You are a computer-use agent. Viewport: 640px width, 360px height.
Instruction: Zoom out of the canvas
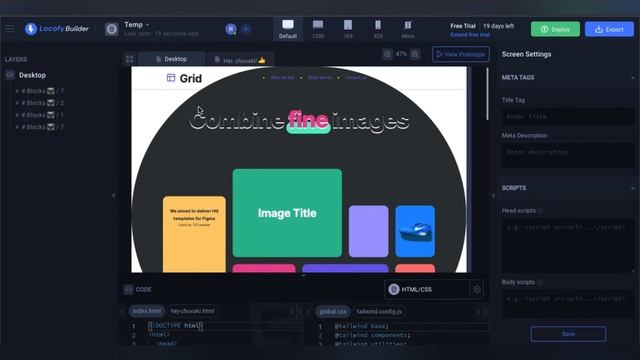387,54
